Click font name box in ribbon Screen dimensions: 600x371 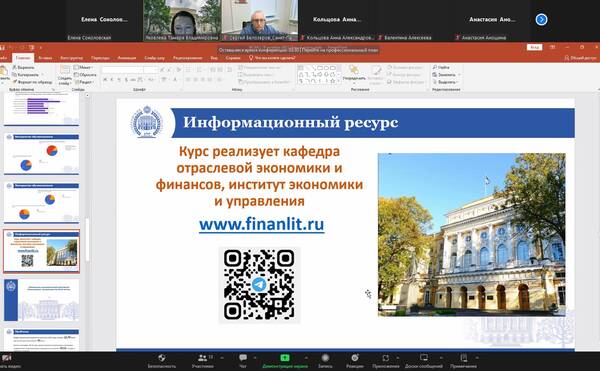tap(122, 70)
